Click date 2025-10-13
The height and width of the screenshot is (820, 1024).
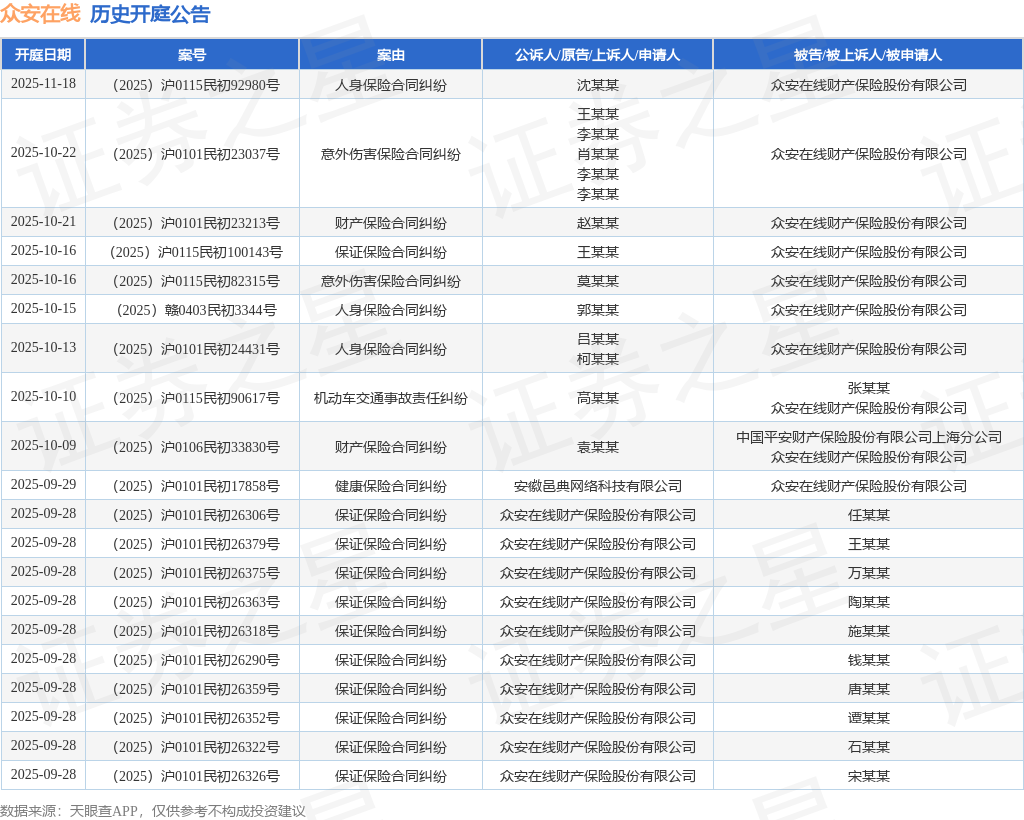point(43,347)
